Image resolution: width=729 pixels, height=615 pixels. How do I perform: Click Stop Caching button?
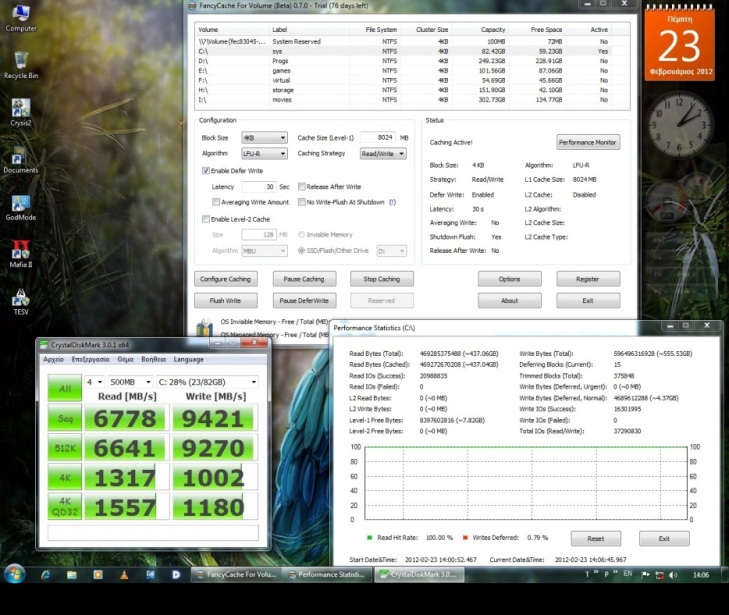[382, 279]
